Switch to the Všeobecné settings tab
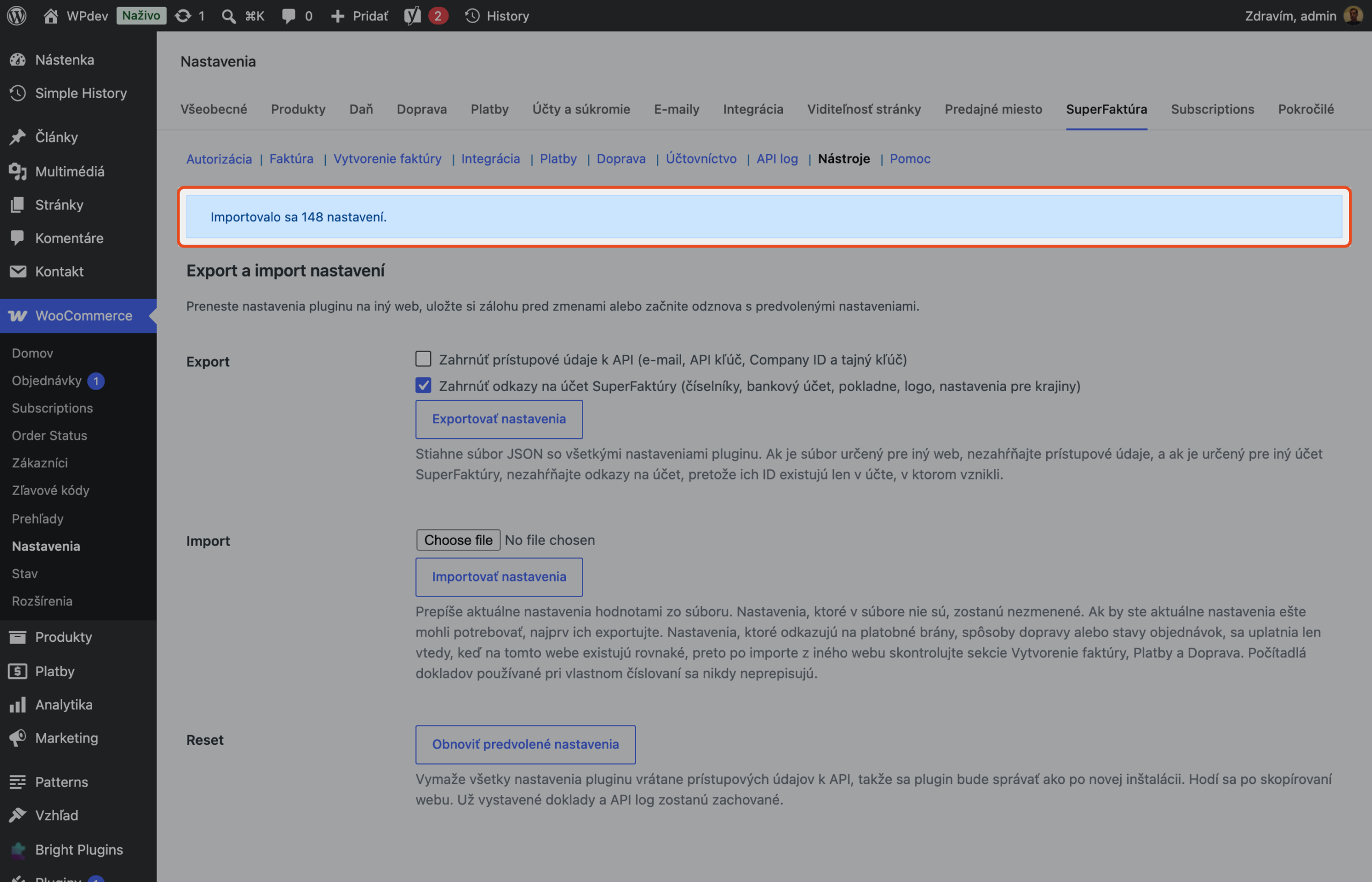The image size is (1372, 882). click(214, 109)
